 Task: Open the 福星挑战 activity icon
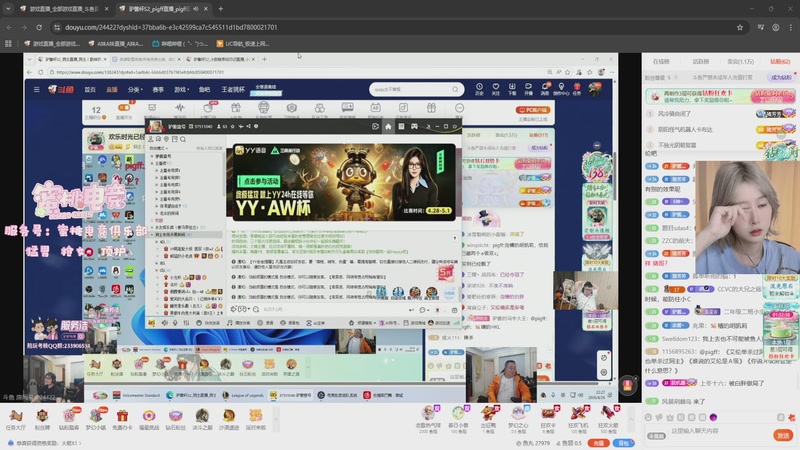[x=149, y=420]
